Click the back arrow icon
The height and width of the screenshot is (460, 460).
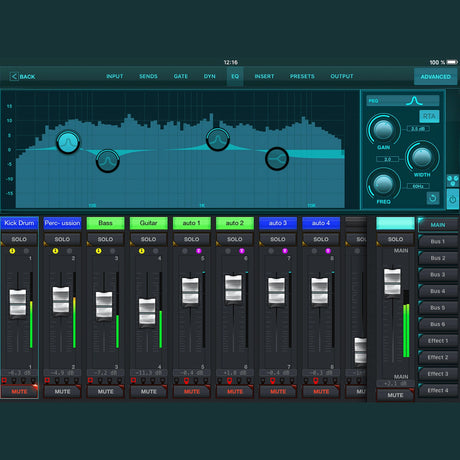[14, 77]
